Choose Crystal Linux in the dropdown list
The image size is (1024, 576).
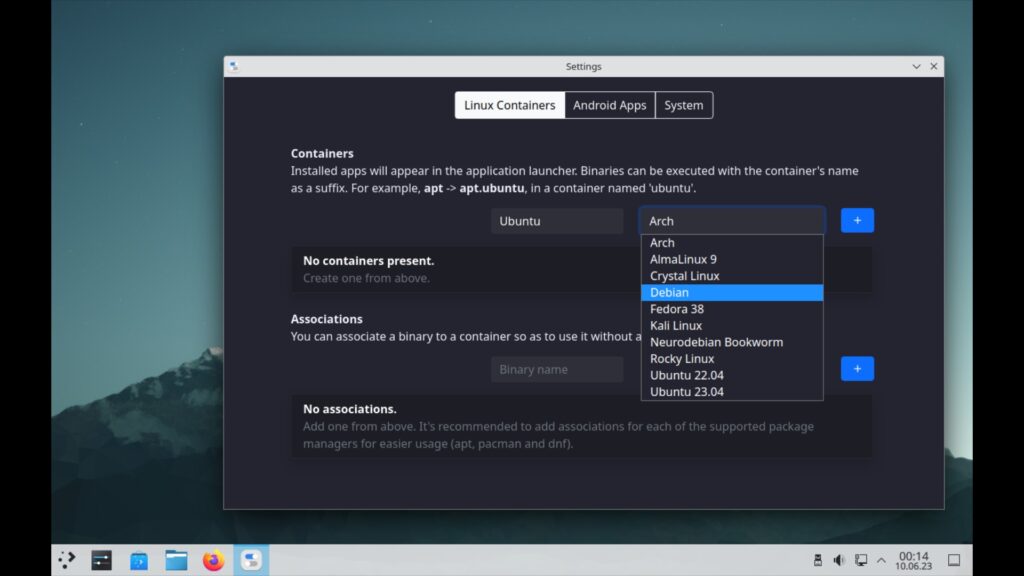[732, 276]
